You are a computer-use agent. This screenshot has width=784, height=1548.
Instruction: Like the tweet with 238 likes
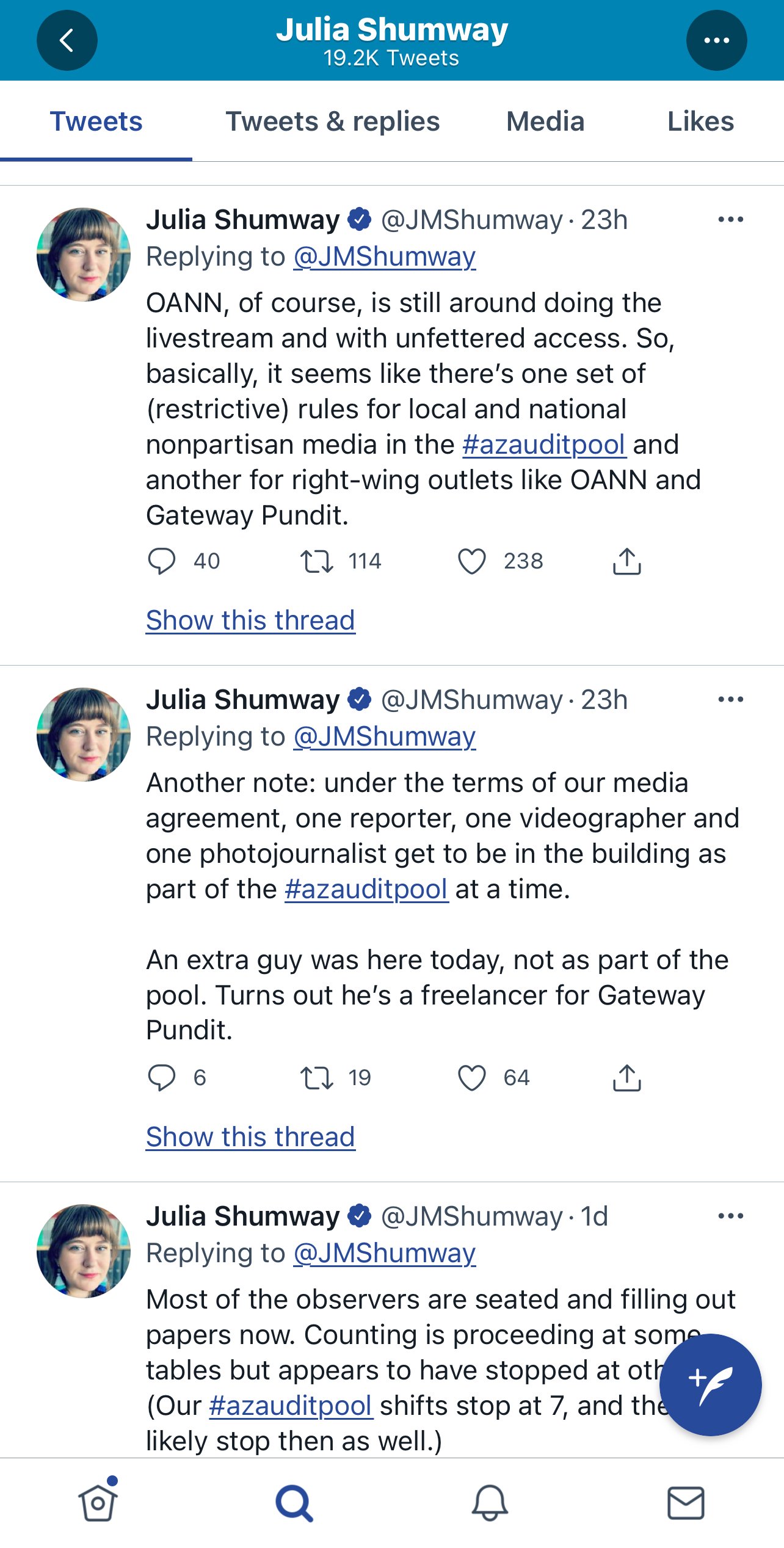pos(472,561)
